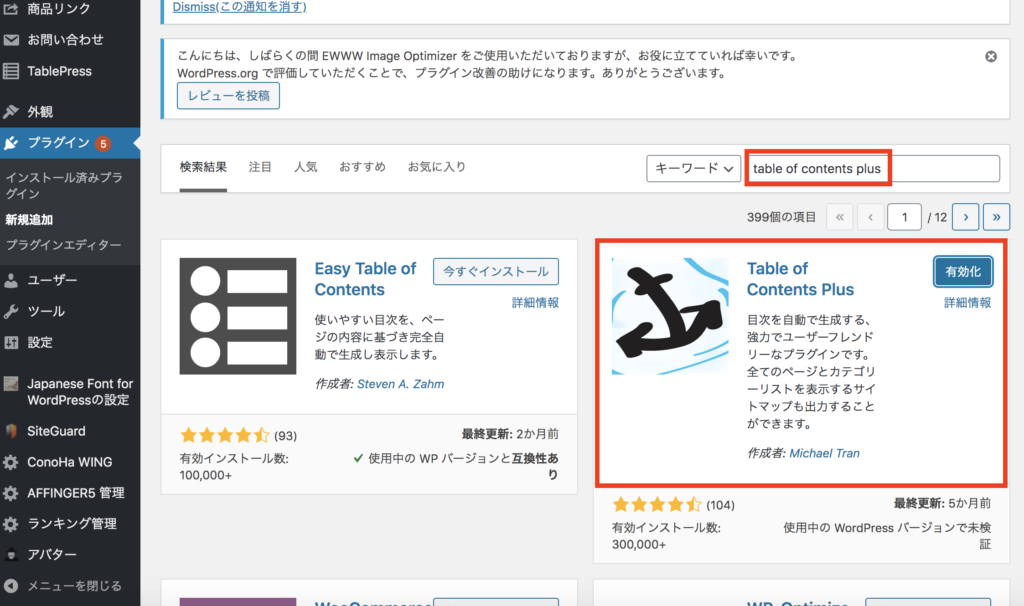Switch to the 人気 tab
Viewport: 1024px width, 606px height.
[x=306, y=167]
